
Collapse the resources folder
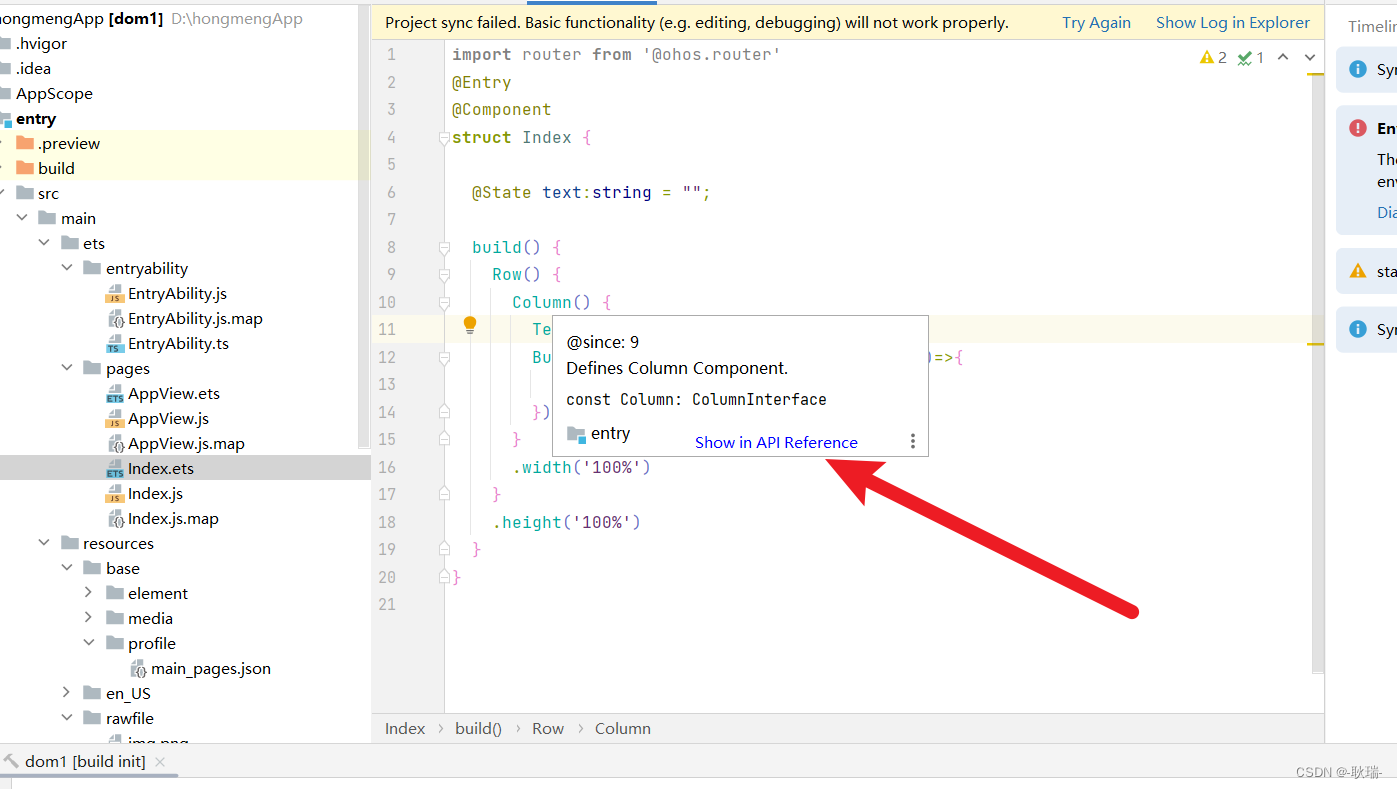(x=44, y=543)
